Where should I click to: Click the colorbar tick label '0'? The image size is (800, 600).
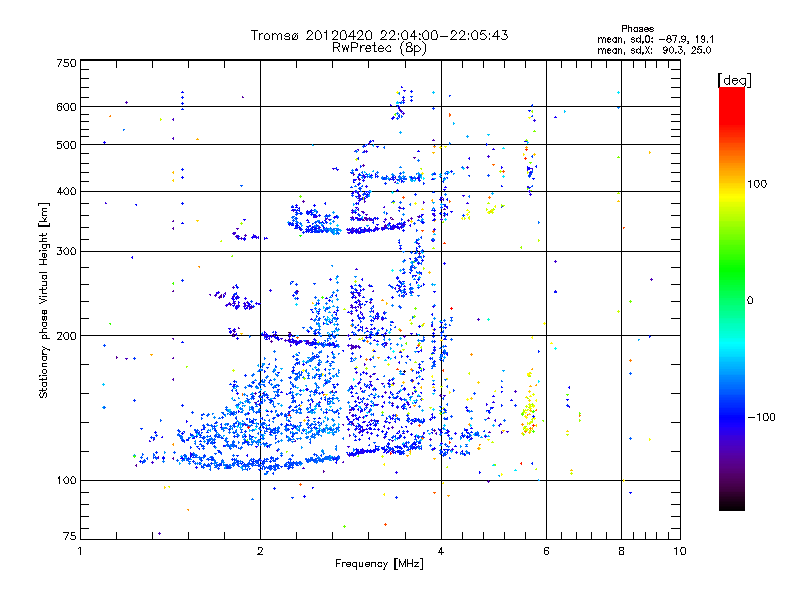pyautogui.click(x=750, y=301)
